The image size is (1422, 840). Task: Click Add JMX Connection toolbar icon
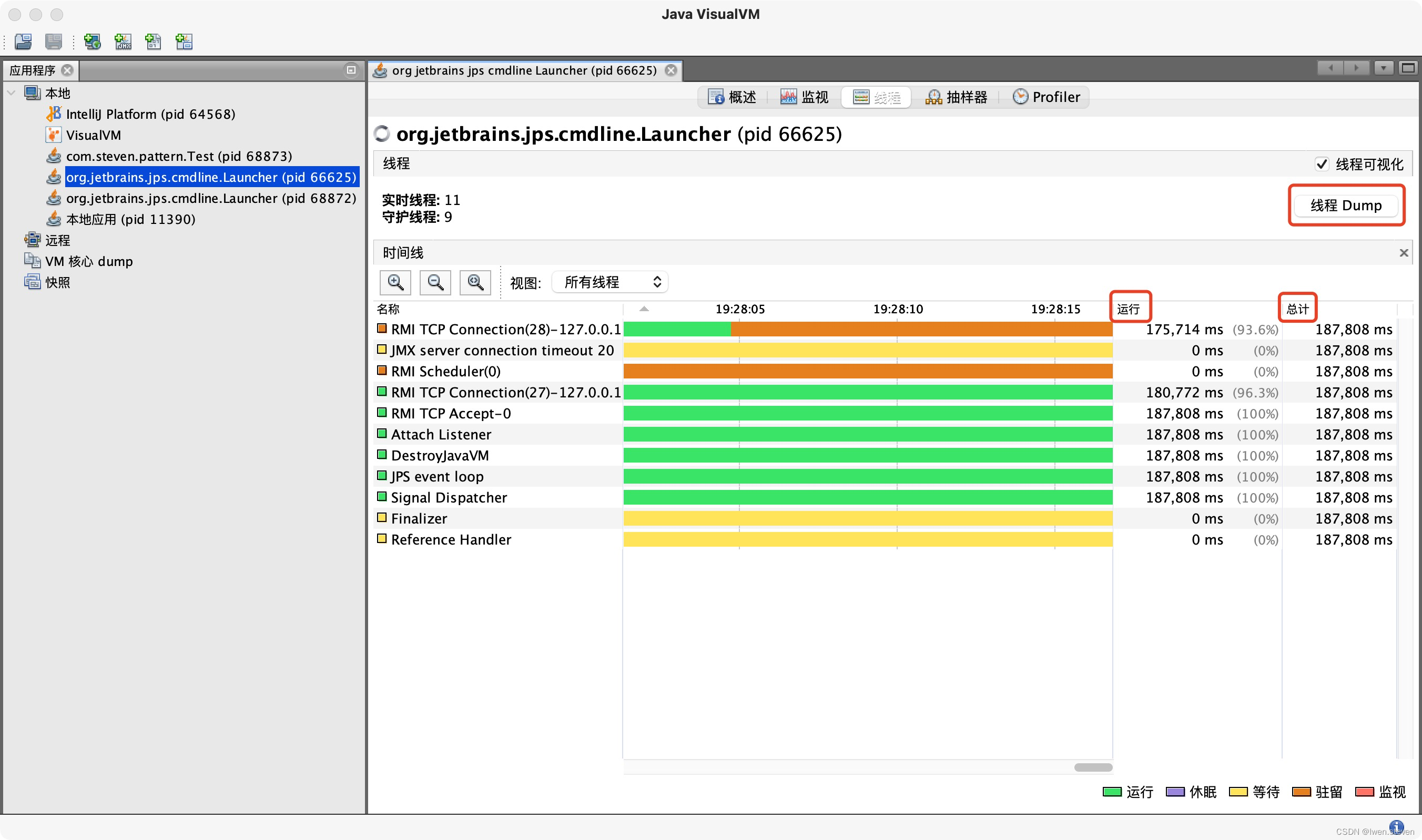pyautogui.click(x=123, y=42)
